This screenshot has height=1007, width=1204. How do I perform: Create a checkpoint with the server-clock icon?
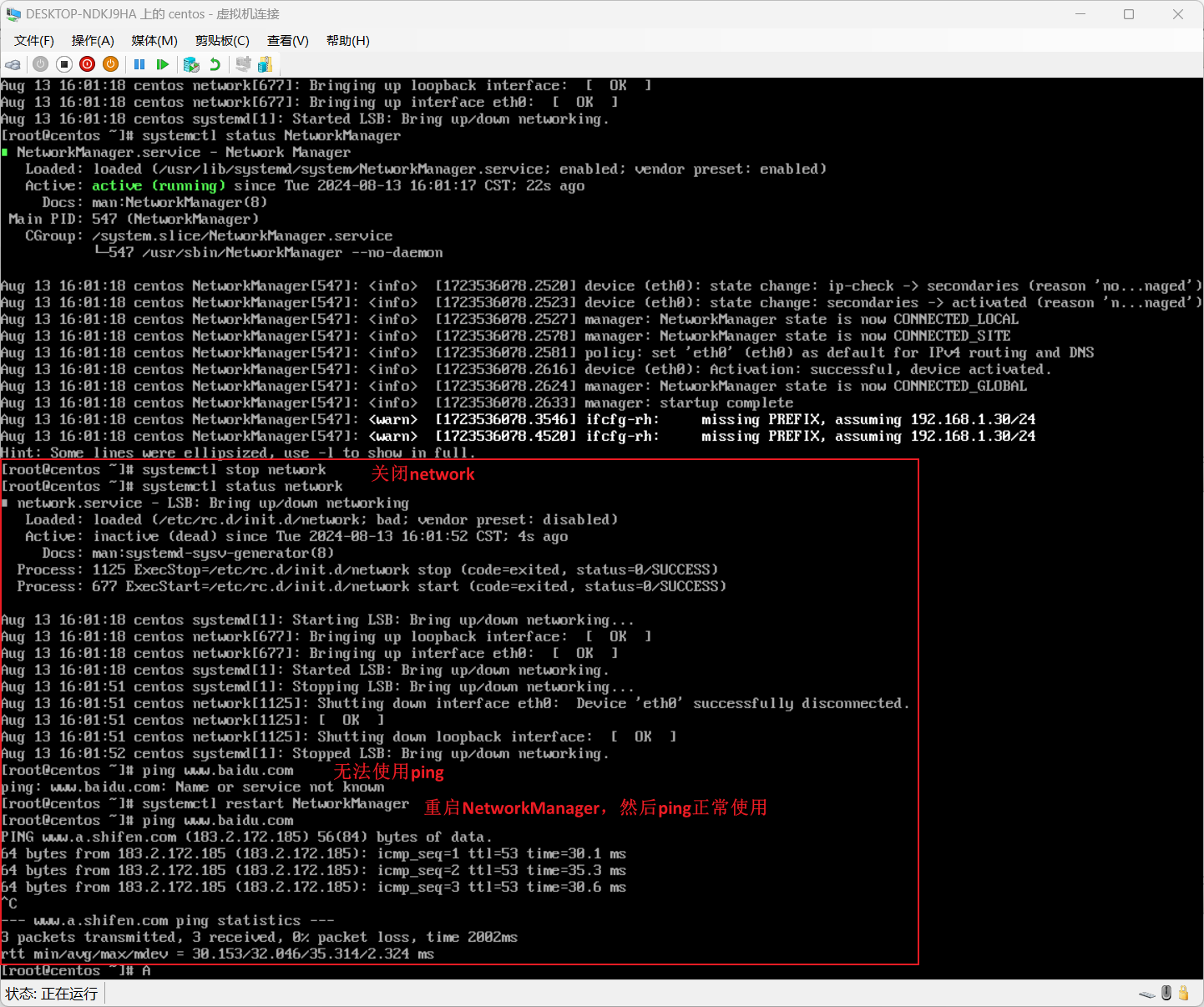(x=191, y=64)
